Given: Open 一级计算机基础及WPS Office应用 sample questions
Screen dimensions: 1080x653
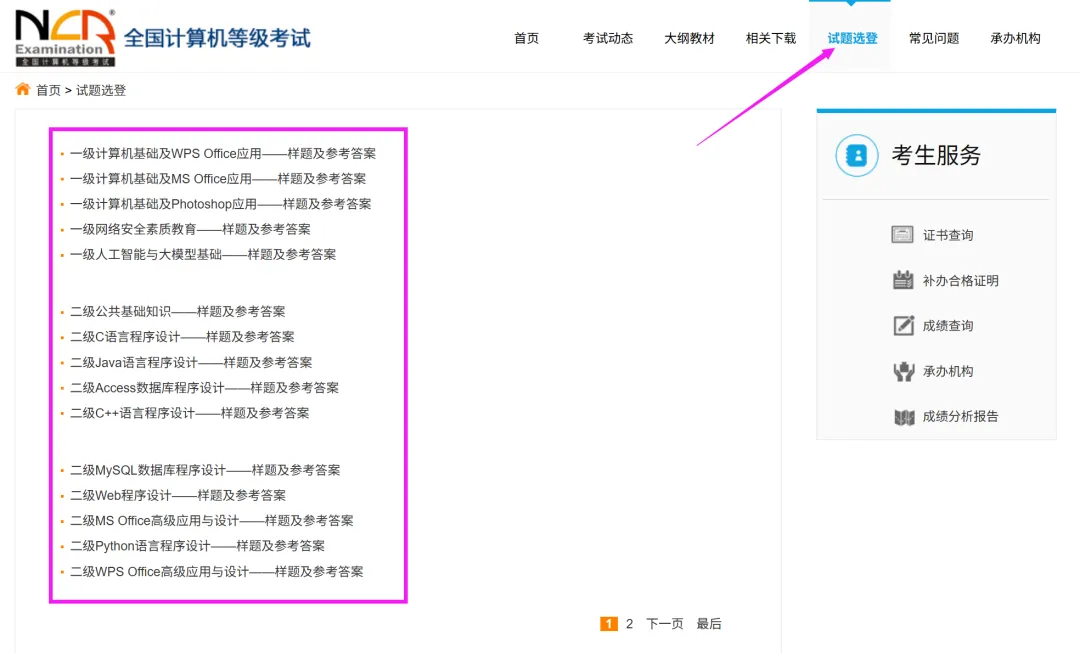Looking at the screenshot, I should [x=223, y=154].
